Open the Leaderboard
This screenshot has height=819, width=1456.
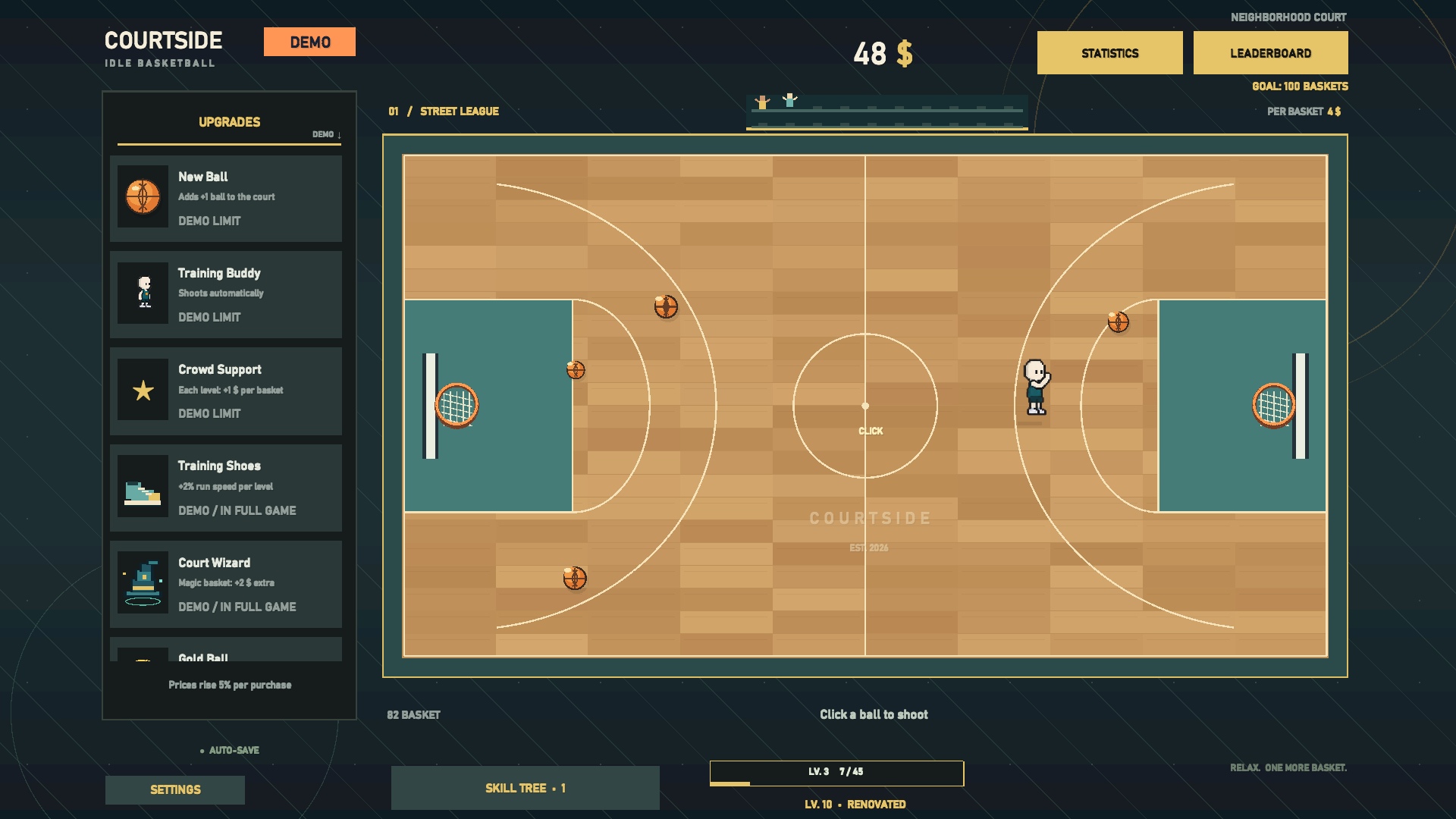[1270, 53]
